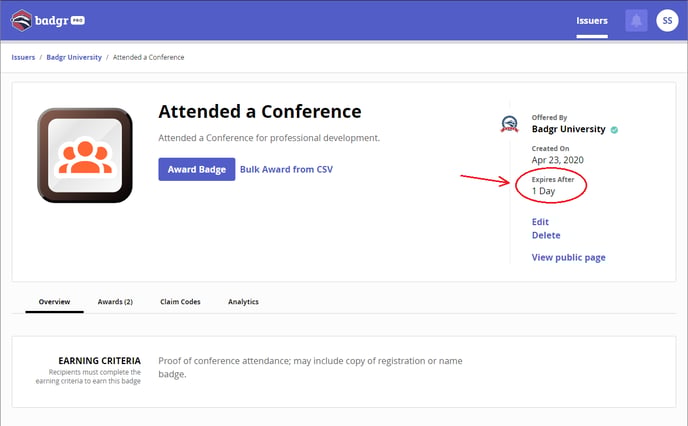Click the Edit link
688x426 pixels.
540,222
